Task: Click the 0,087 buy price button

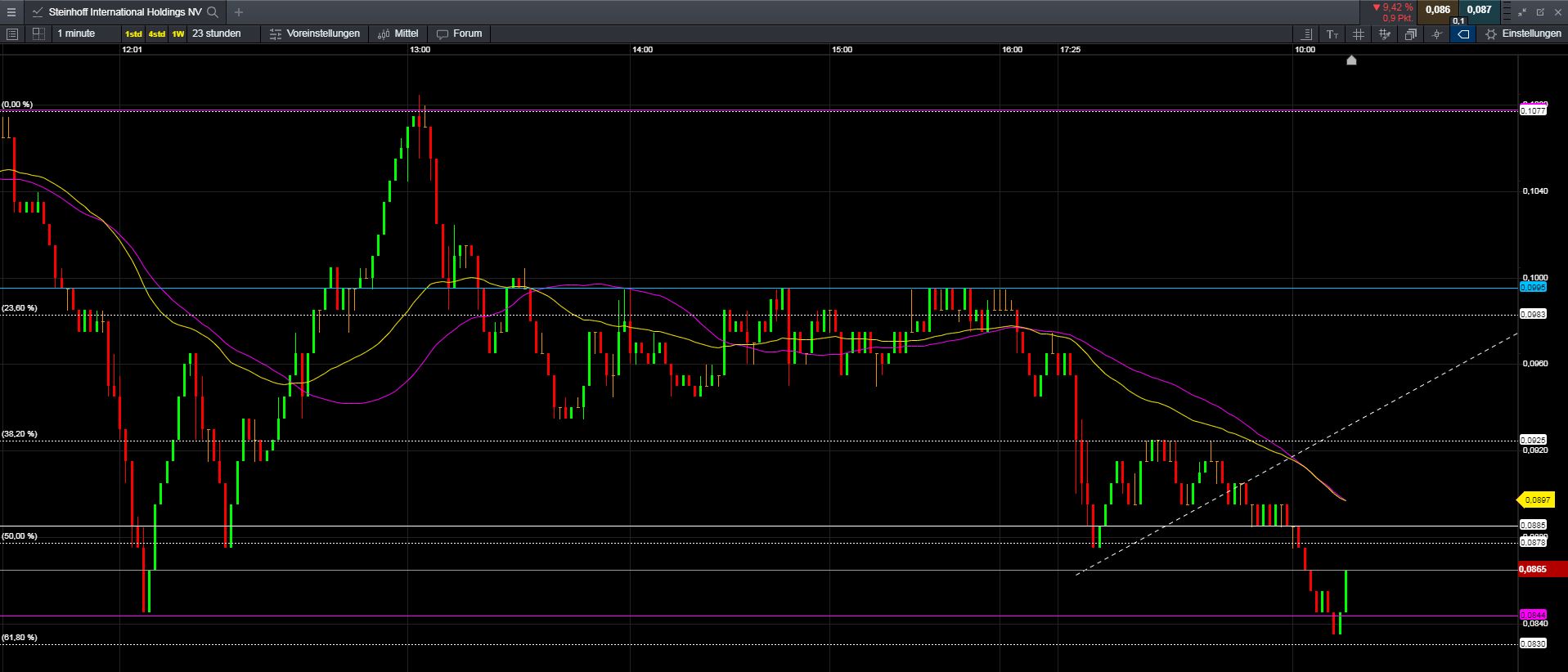Action: pos(1479,10)
